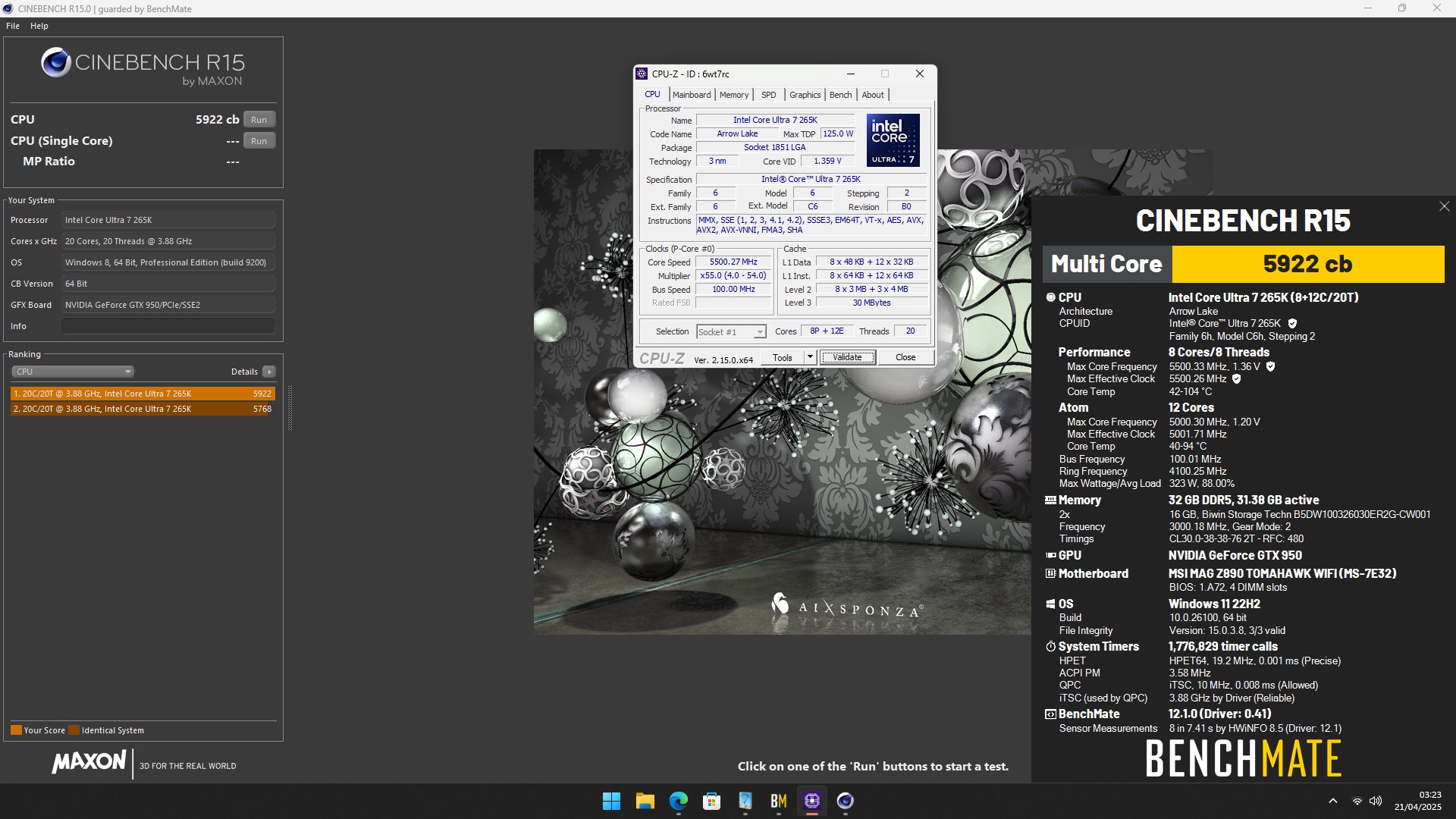Select the CPU tab in CPU-Z
Screen dimensions: 1456x819
tap(652, 94)
